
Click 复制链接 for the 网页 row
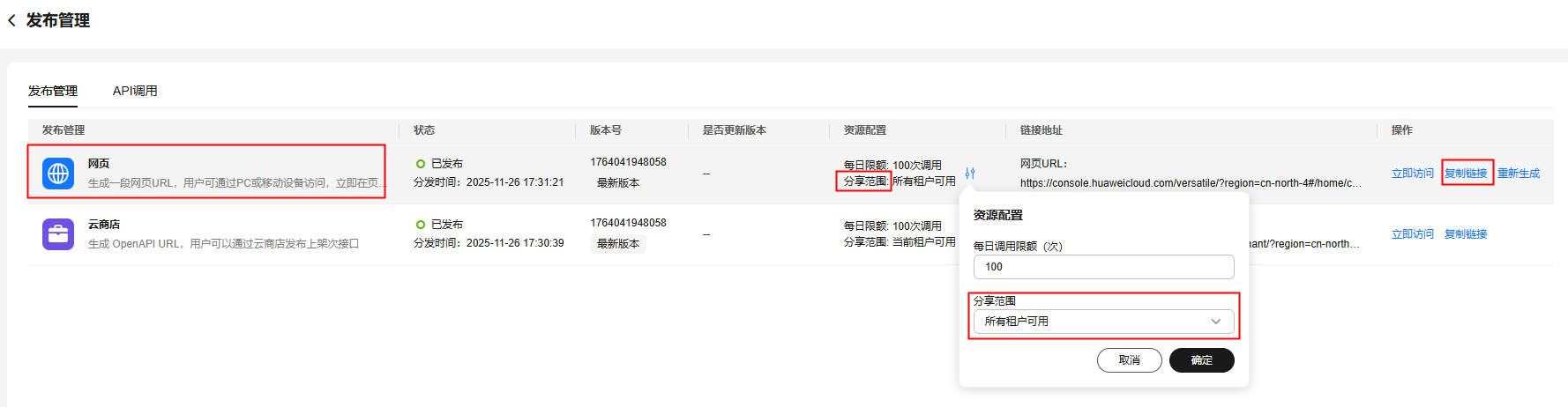pos(1466,174)
